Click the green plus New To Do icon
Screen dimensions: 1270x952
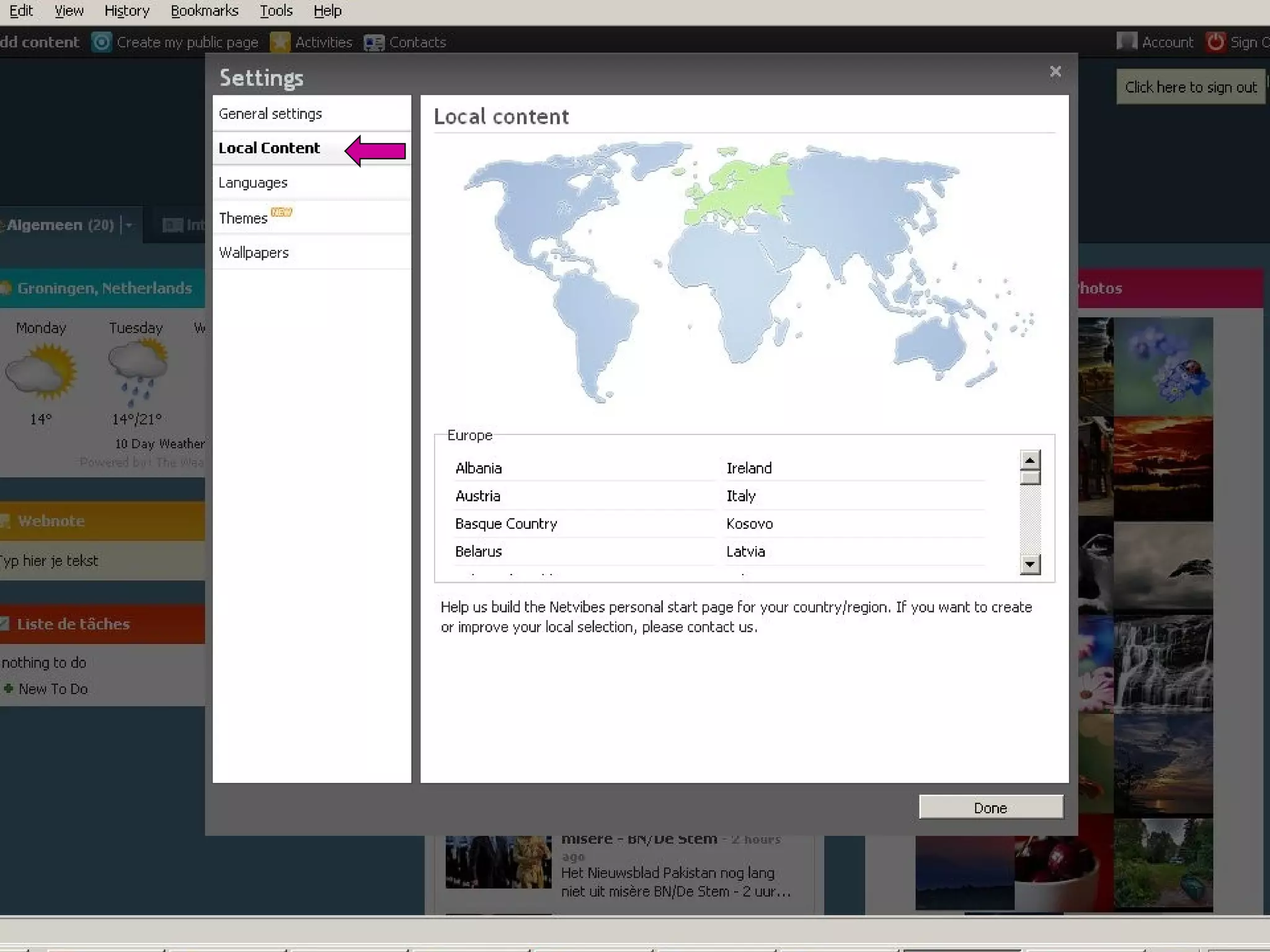9,689
